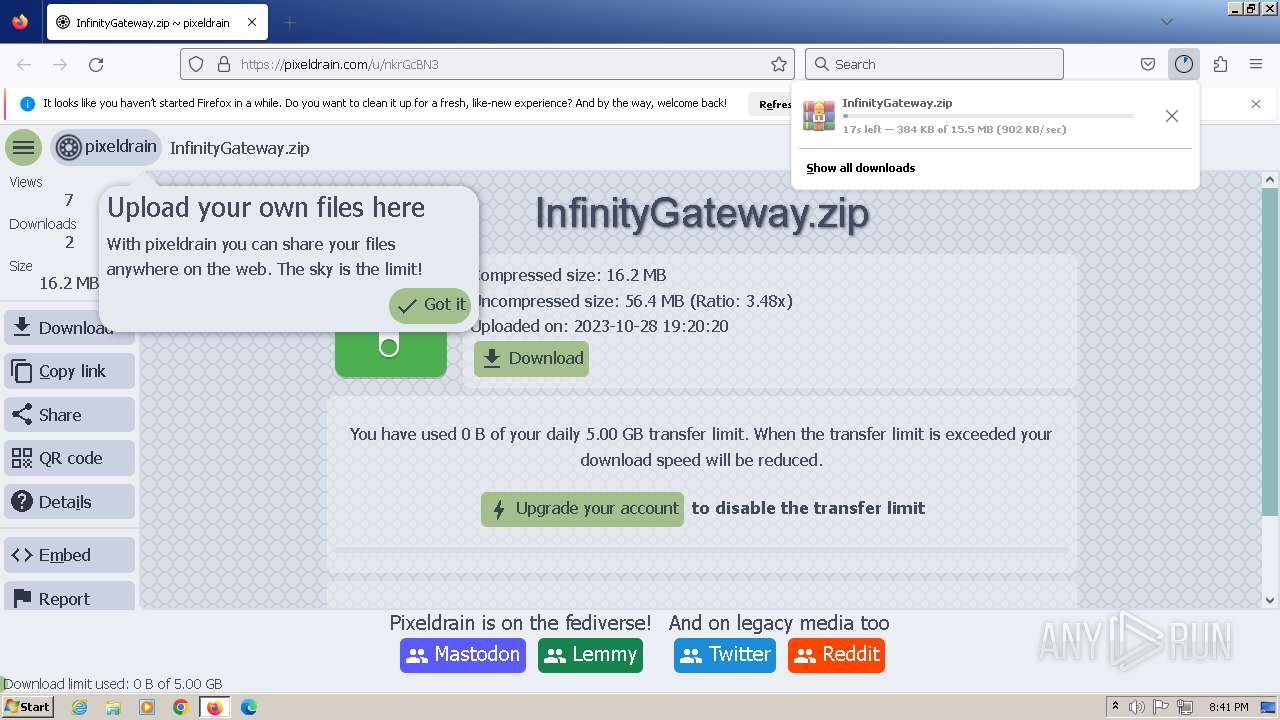Screen dimensions: 1280x720
Task: Click the Copy link sidebar button
Action: pyautogui.click(x=69, y=371)
